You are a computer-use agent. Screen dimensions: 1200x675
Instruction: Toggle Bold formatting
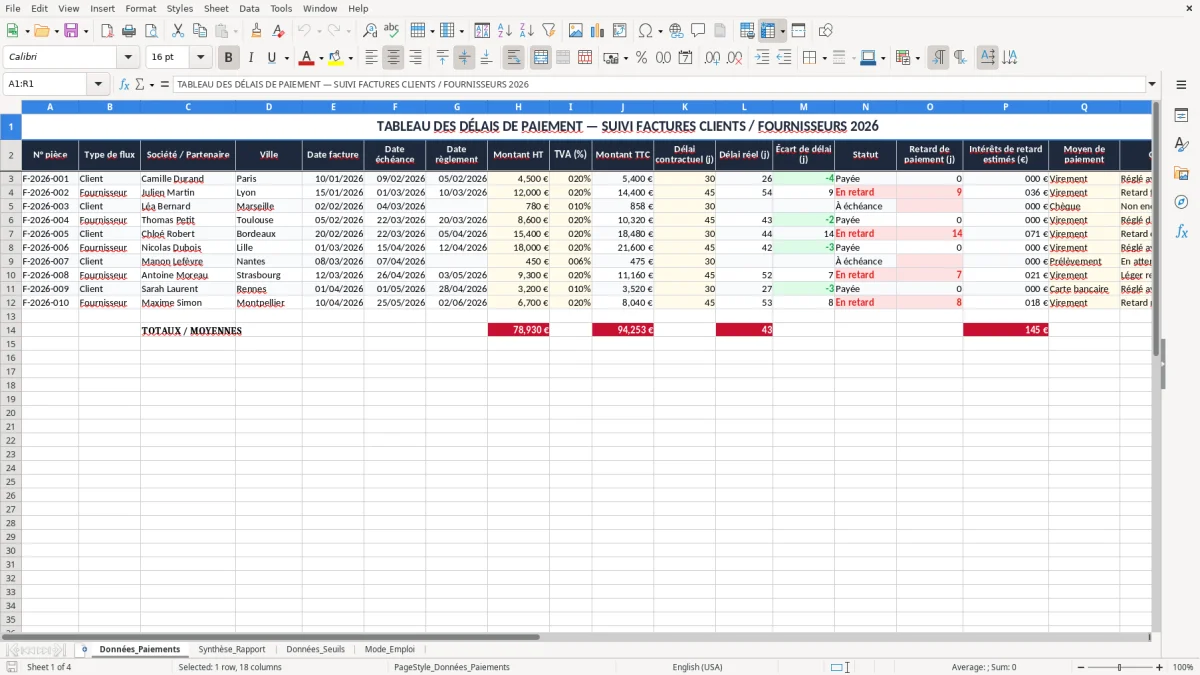(229, 58)
